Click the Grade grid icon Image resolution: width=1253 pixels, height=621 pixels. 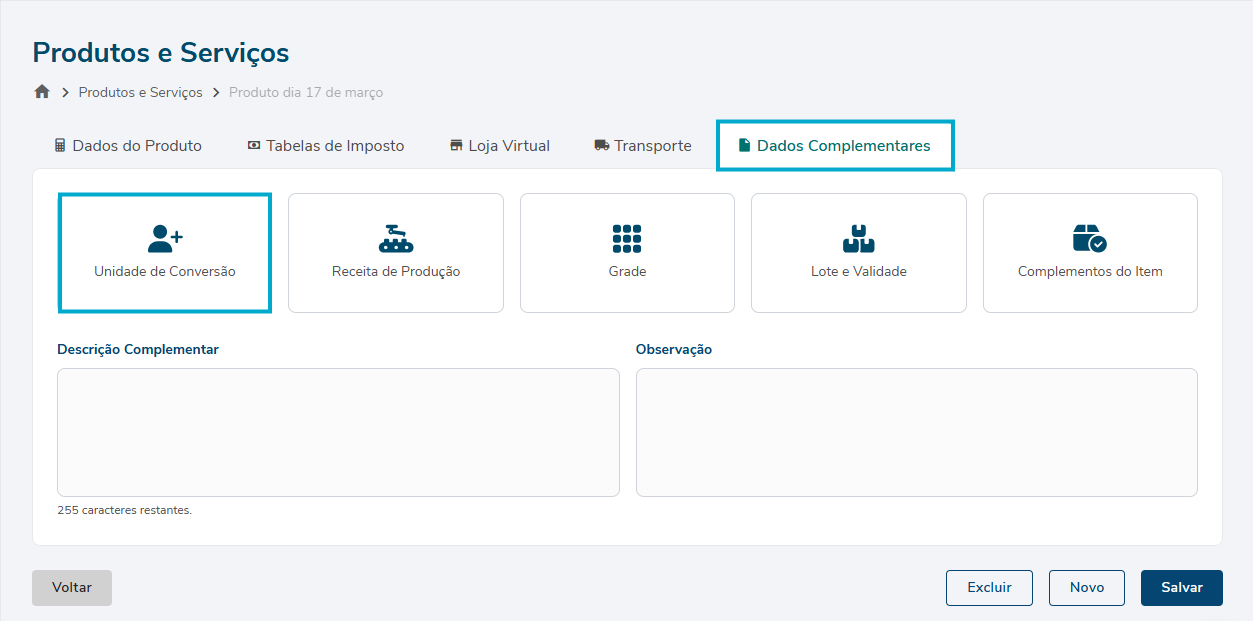click(627, 238)
